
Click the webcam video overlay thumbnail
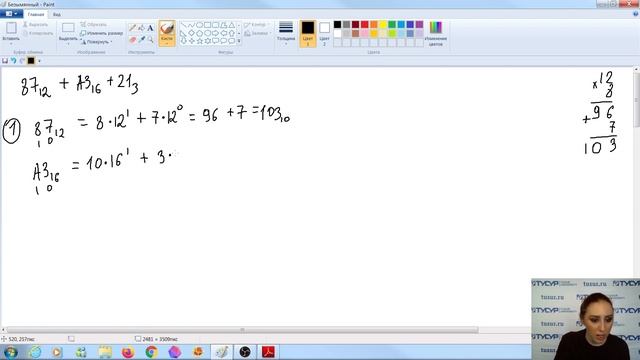click(586, 319)
